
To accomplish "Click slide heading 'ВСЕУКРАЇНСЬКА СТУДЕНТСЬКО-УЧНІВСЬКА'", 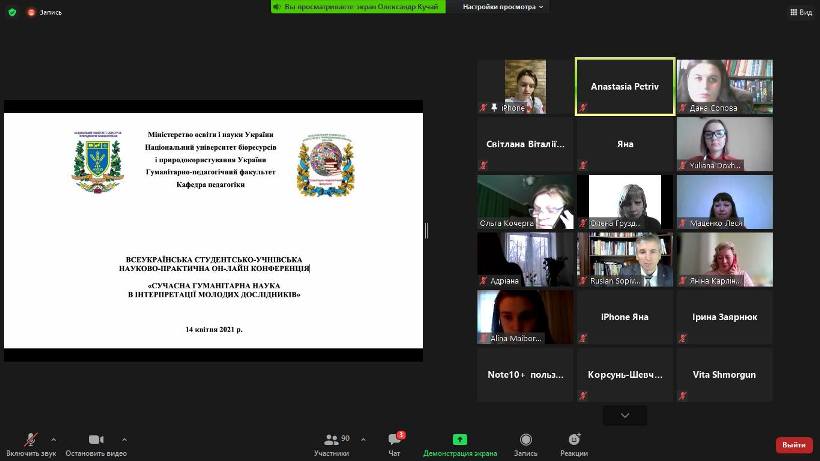I will 214,259.
